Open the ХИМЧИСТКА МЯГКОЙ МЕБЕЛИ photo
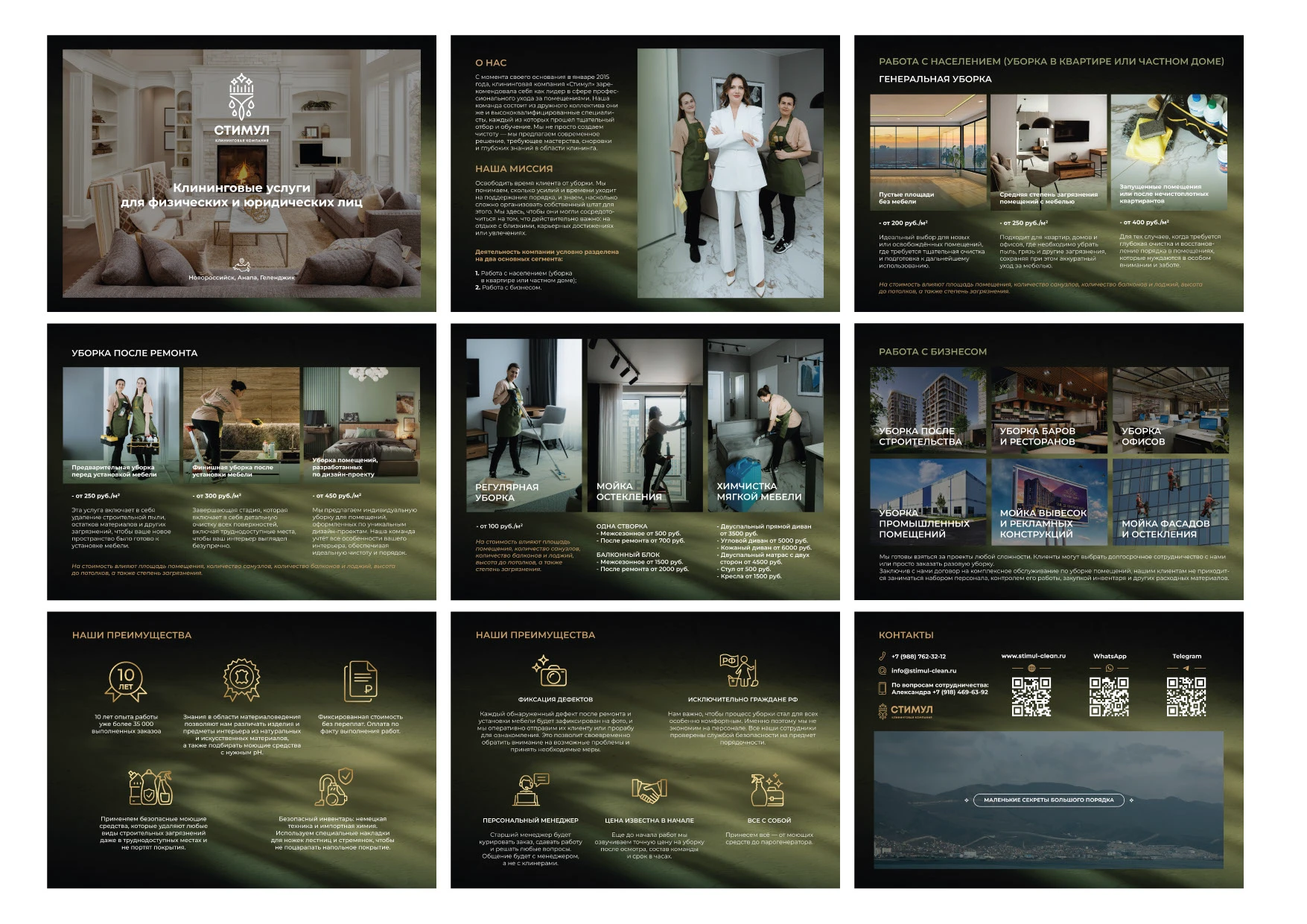1307x924 pixels. pyautogui.click(x=766, y=425)
